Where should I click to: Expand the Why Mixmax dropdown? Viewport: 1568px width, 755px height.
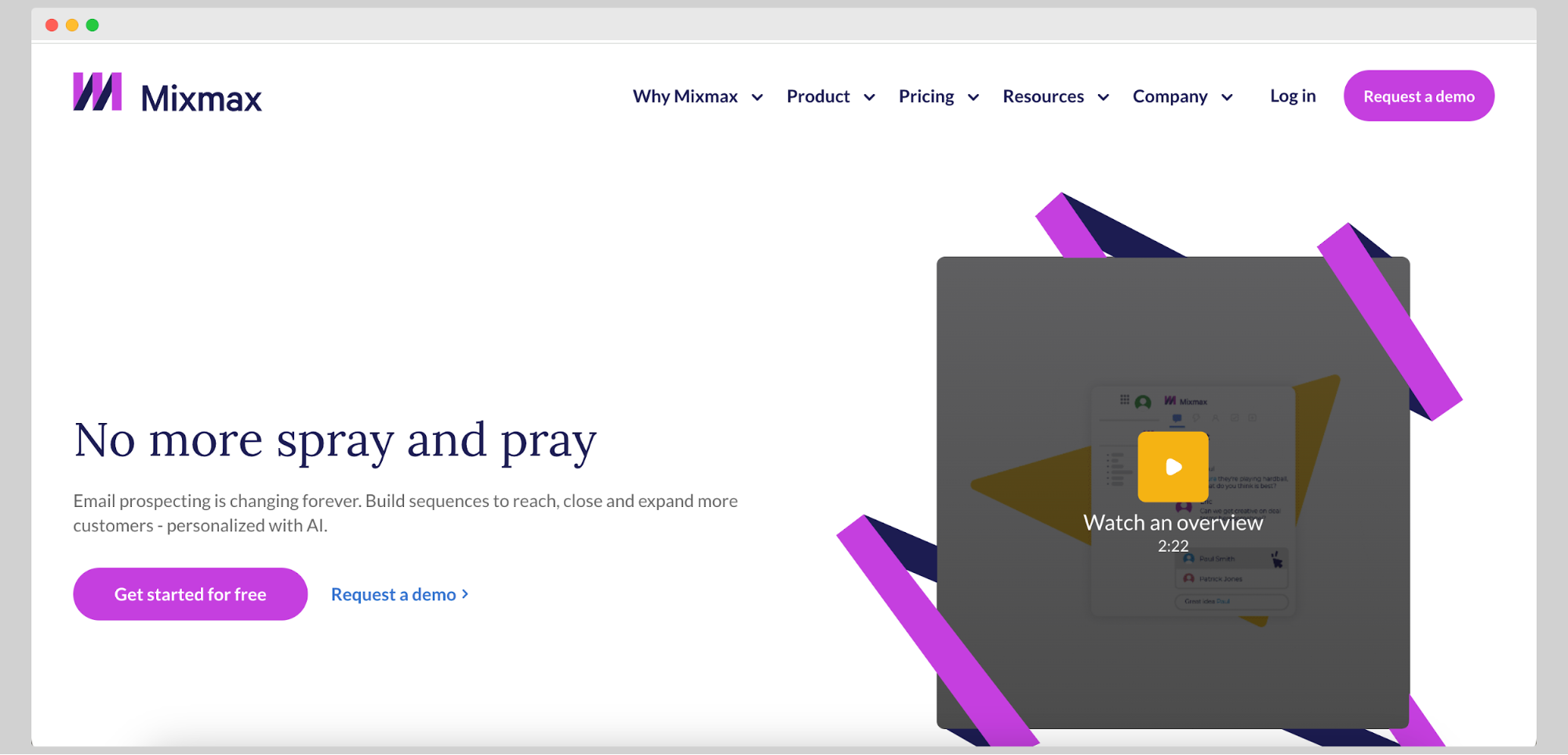[x=697, y=96]
